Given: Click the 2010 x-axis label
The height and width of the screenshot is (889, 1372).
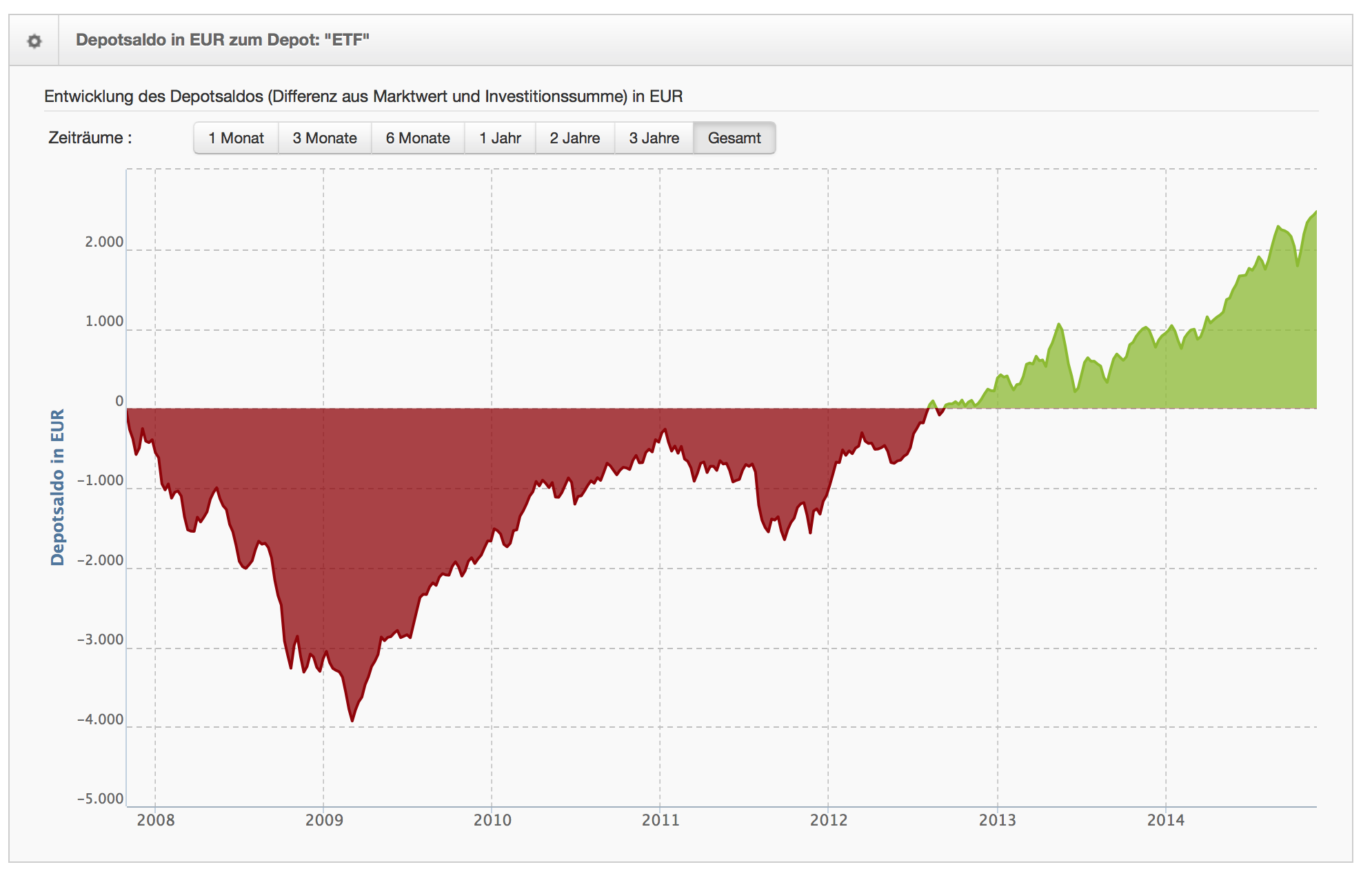Looking at the screenshot, I should pos(492,820).
